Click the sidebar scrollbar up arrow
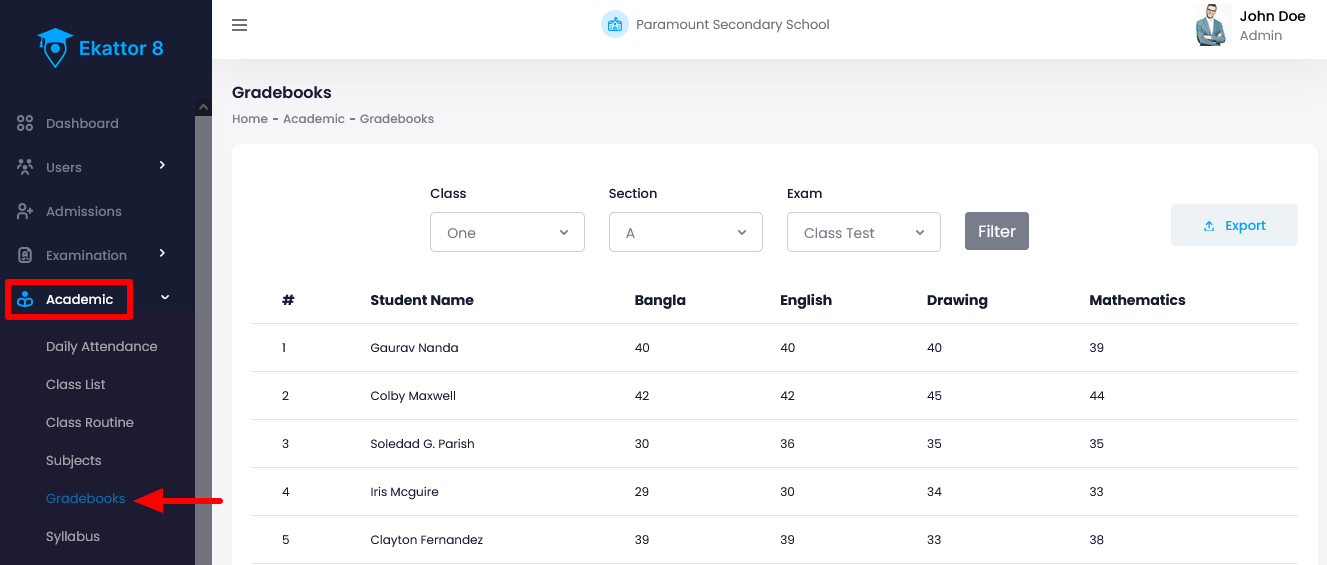Screen dimensions: 1327x565 click(x=203, y=108)
